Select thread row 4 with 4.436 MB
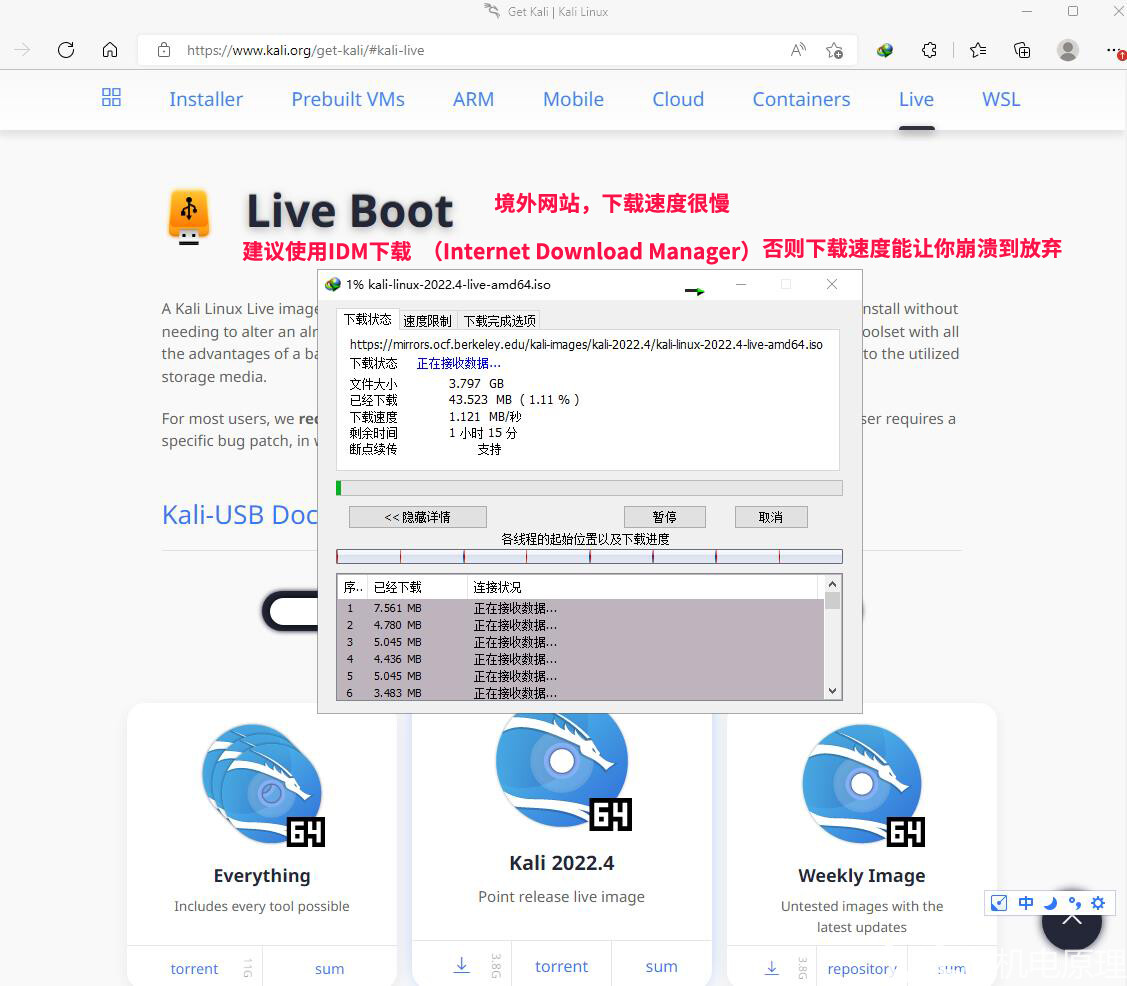Screen dimensions: 1127x986 (x=580, y=659)
